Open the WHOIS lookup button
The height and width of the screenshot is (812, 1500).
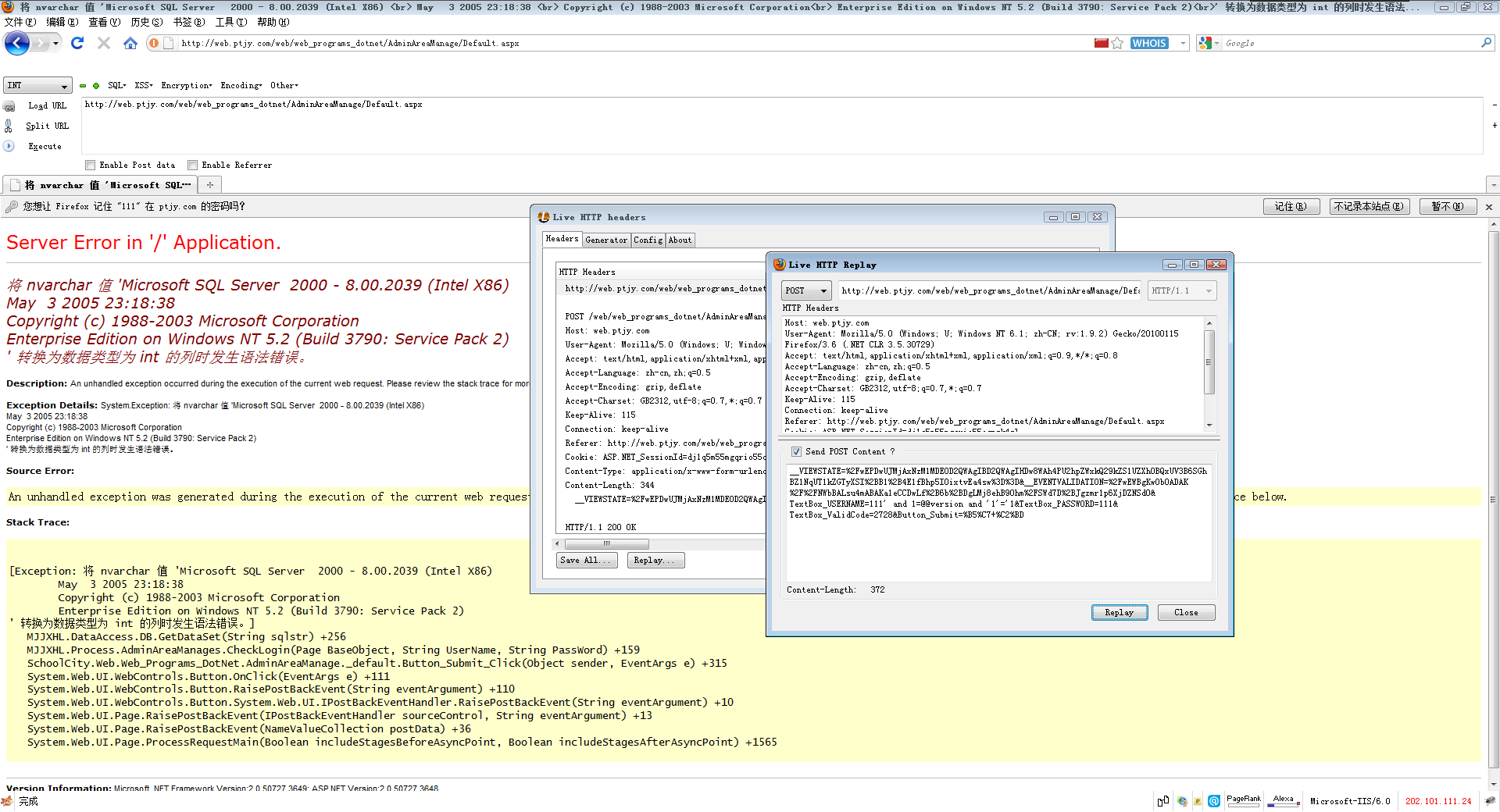[1149, 43]
